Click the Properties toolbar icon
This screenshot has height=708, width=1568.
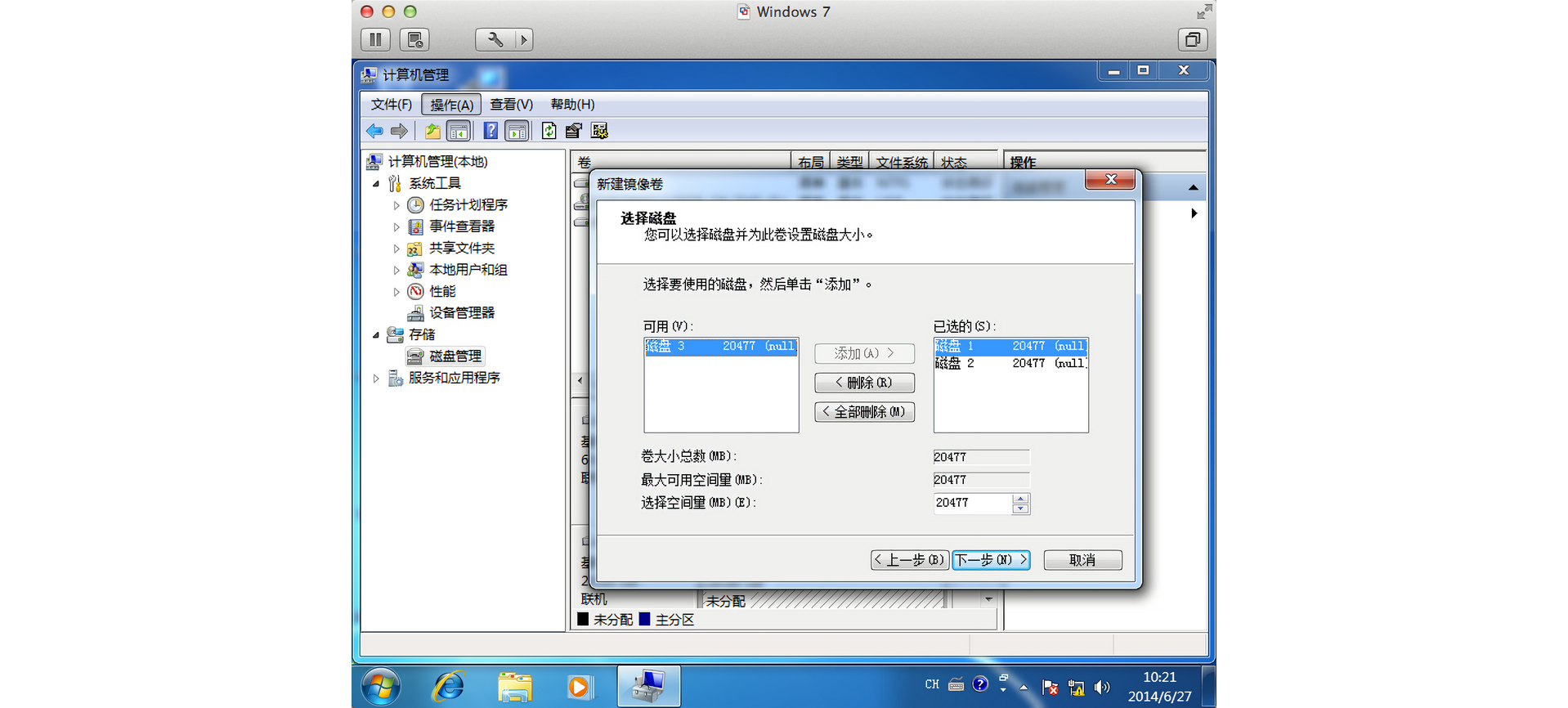[574, 131]
